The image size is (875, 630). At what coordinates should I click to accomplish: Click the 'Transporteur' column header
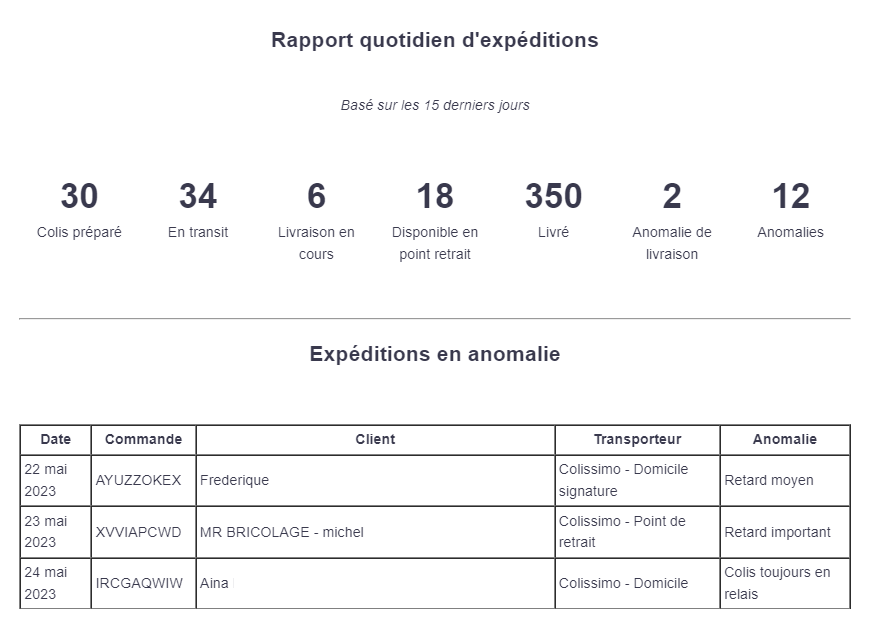(637, 439)
